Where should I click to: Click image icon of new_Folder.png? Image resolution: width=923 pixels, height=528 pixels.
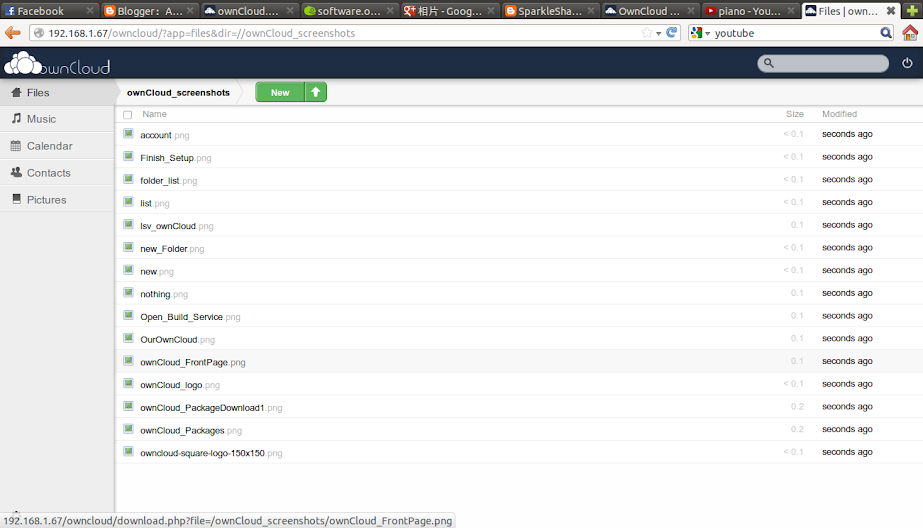128,247
